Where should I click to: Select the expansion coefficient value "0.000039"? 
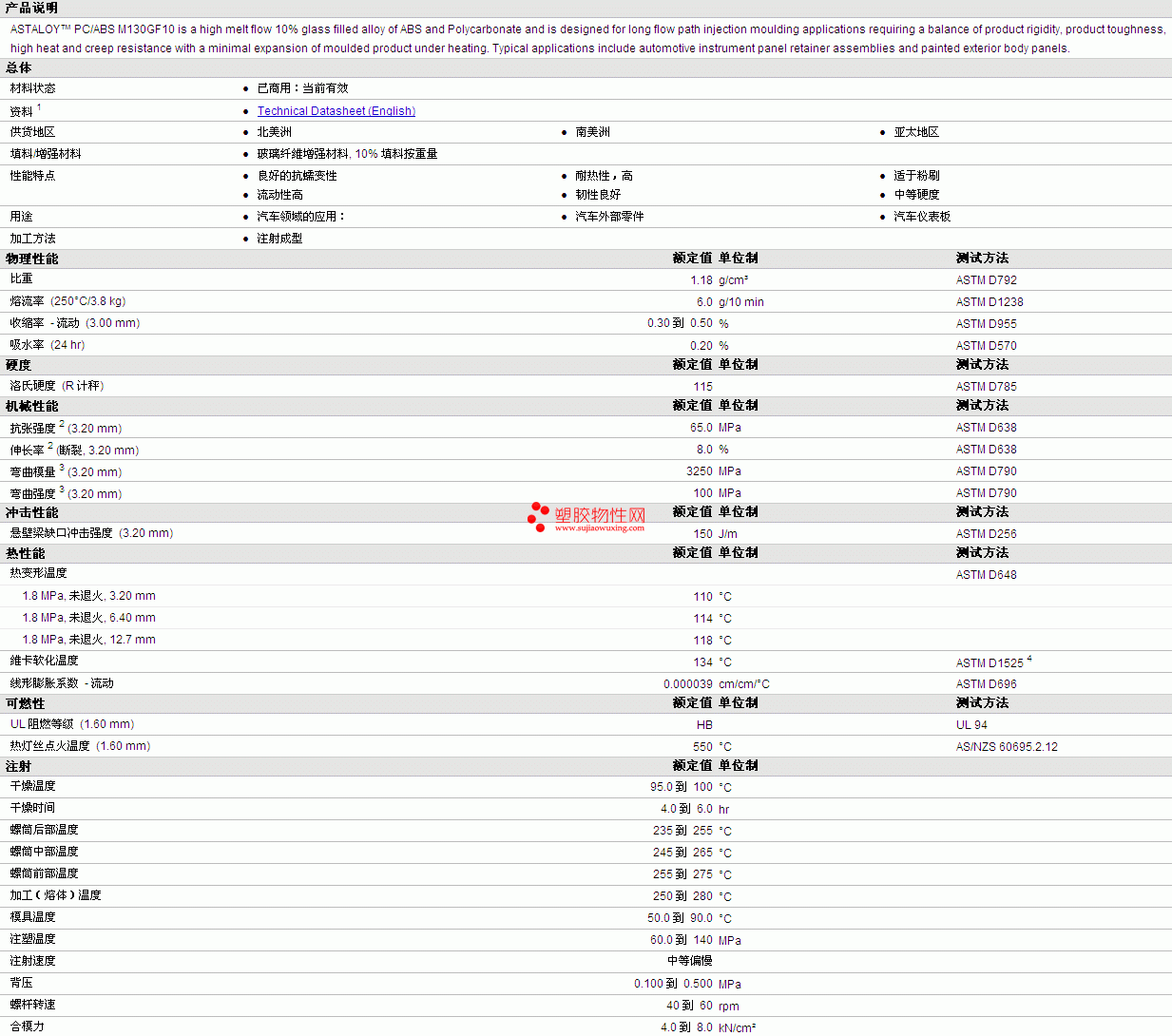pyautogui.click(x=688, y=684)
